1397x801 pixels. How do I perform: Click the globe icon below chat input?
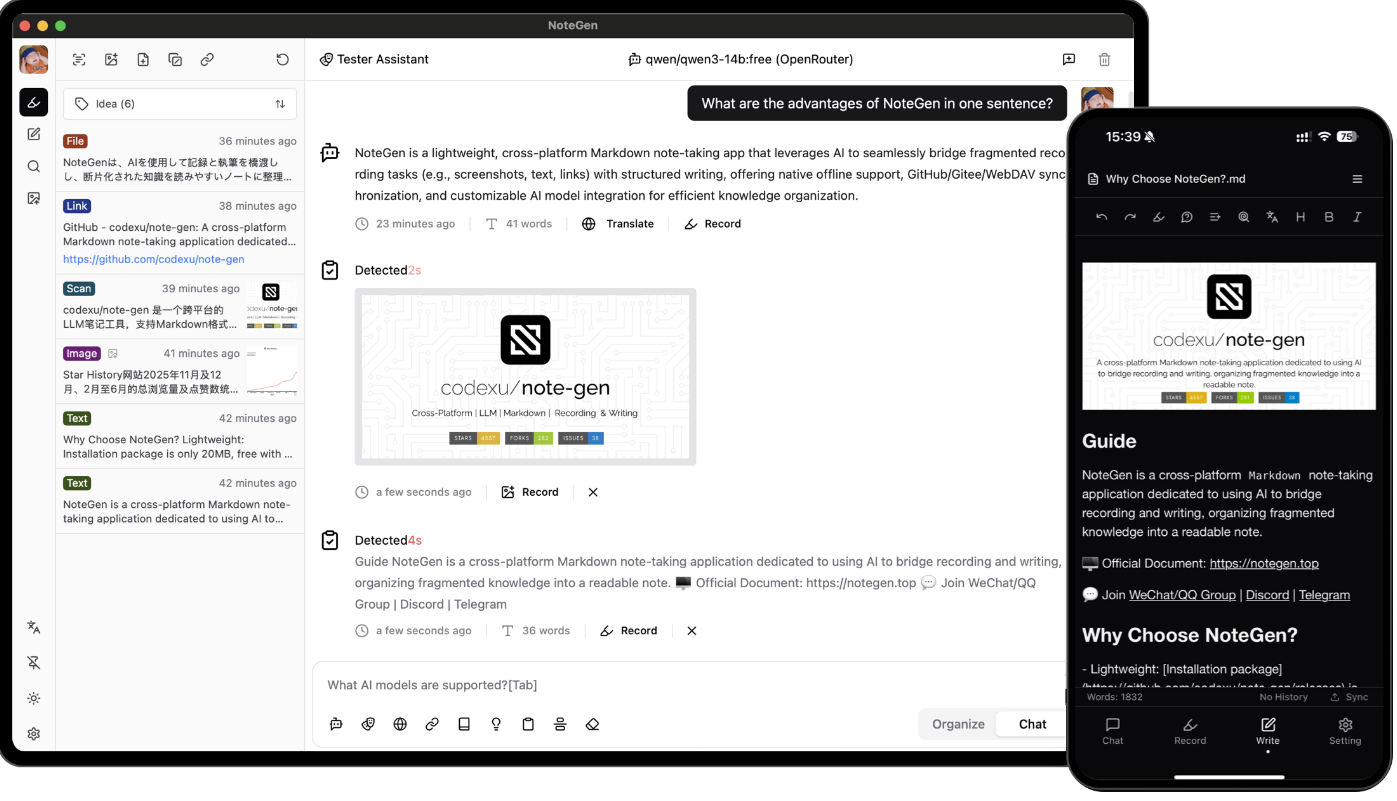point(400,724)
